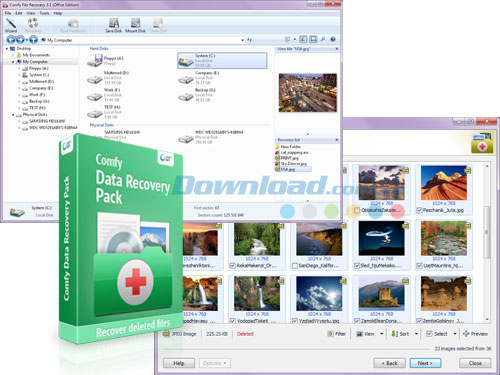Viewport: 500px width, 375px height.
Task: Launch the Wizard tool in toolbar
Action: 11,25
